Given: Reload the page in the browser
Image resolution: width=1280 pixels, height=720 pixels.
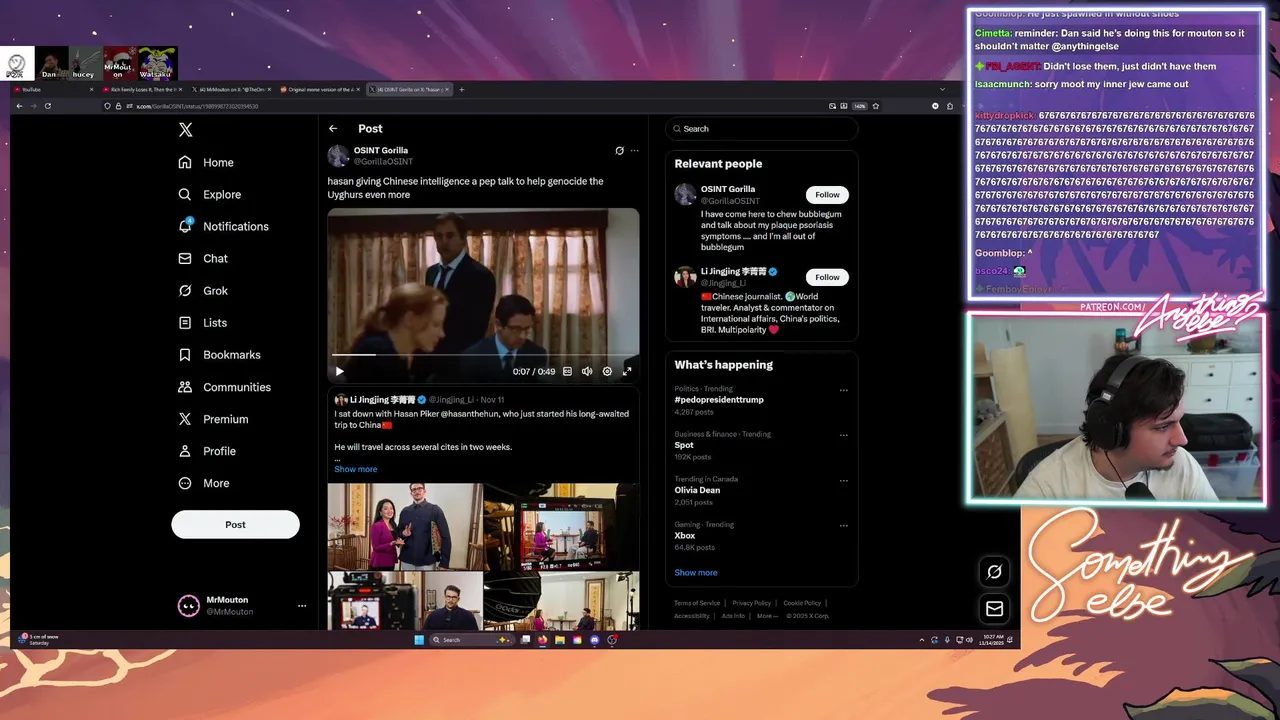Looking at the screenshot, I should pyautogui.click(x=47, y=106).
